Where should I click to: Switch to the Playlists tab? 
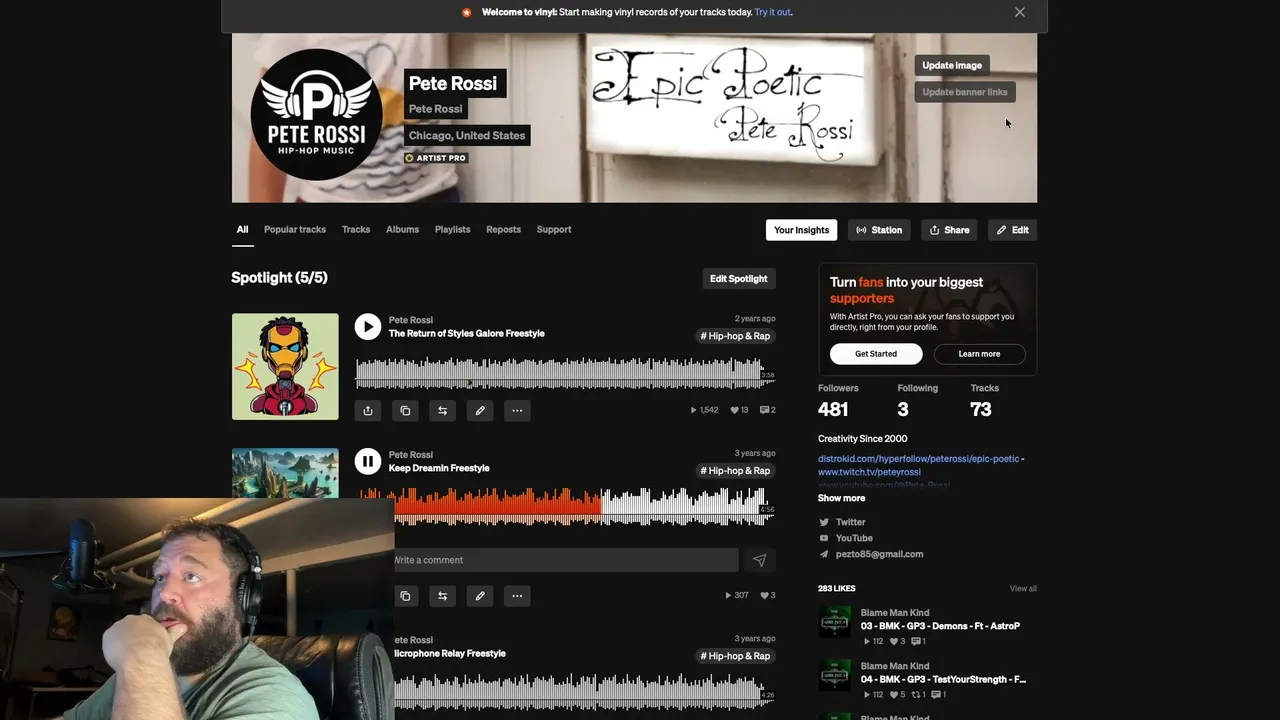coord(452,230)
